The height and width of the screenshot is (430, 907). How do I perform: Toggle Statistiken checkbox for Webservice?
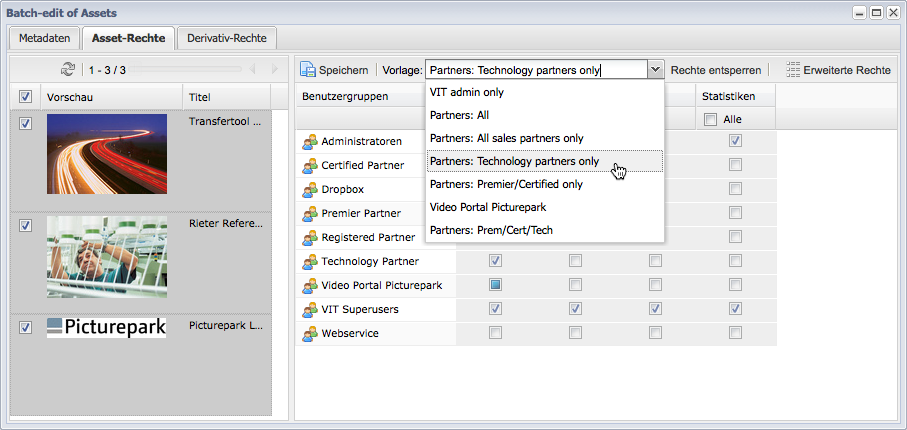coord(735,333)
